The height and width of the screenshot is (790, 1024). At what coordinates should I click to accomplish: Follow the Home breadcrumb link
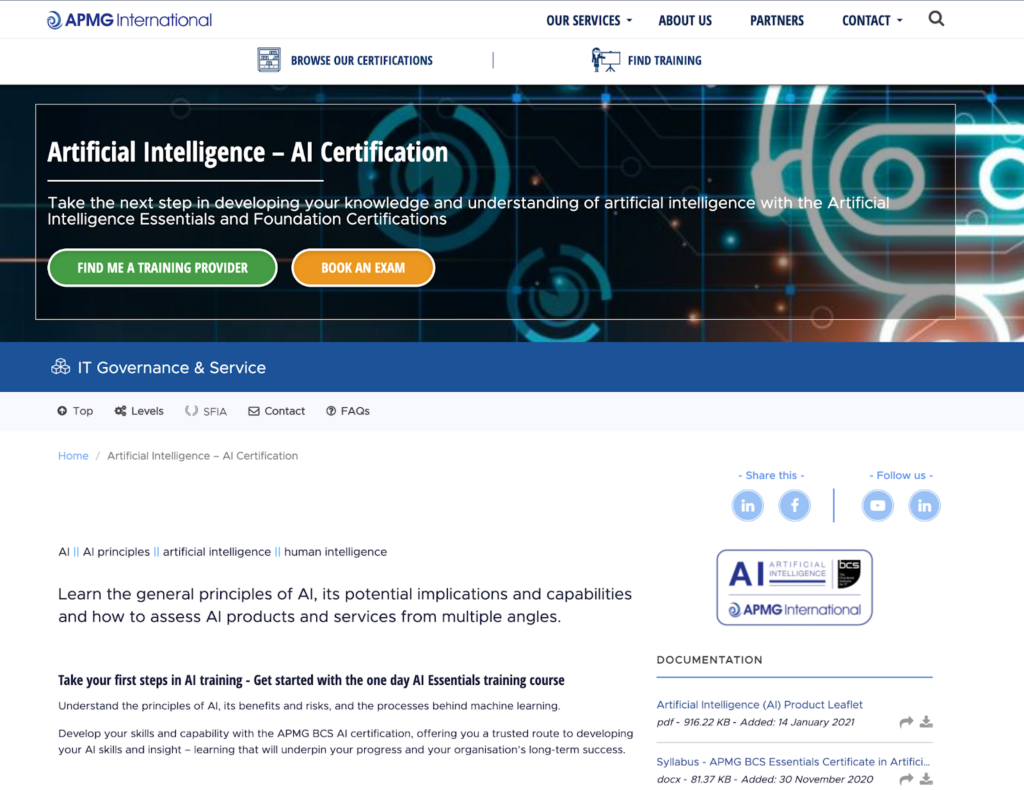point(73,456)
